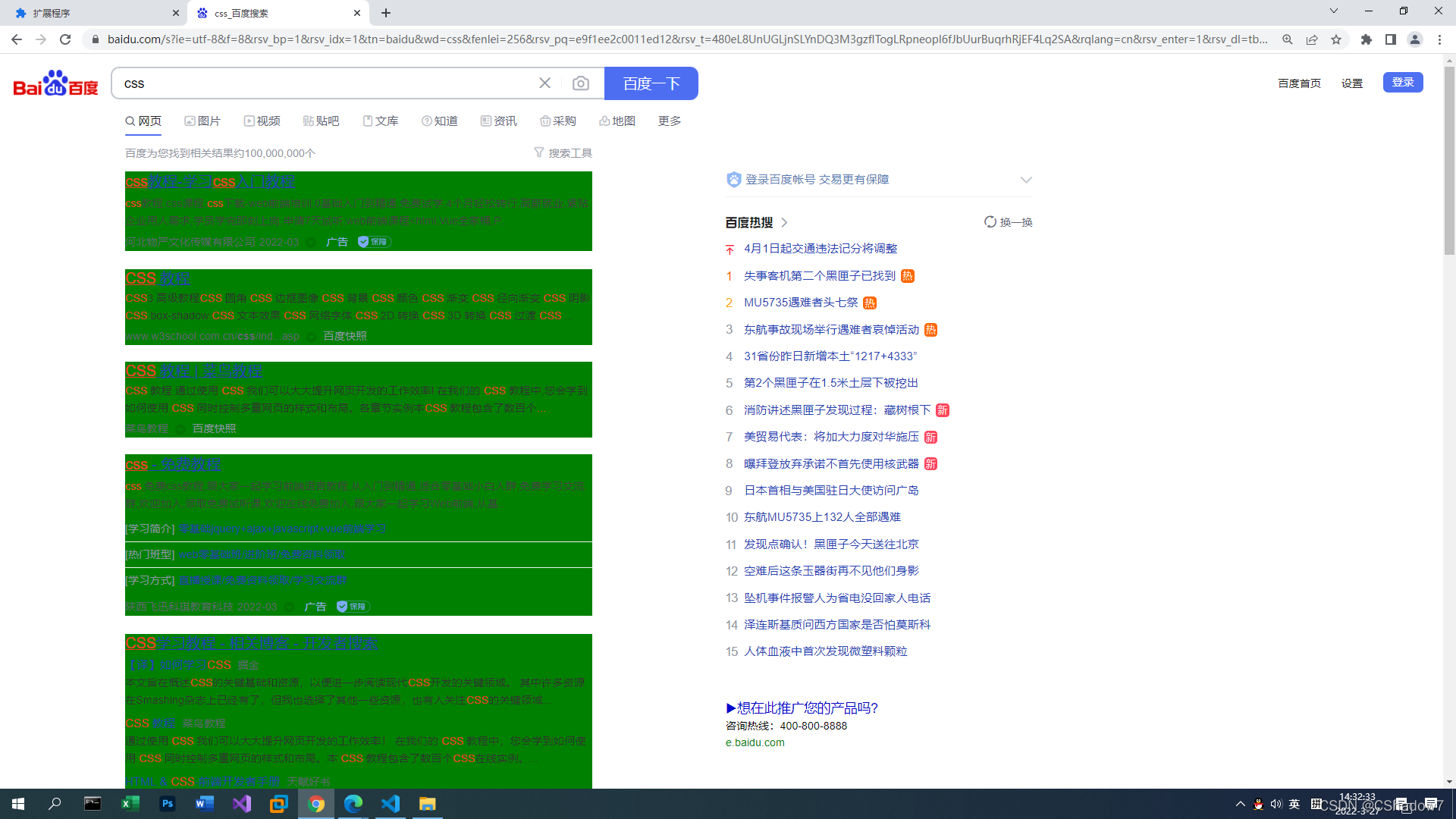Open the 贴吧 tab
This screenshot has width=1456, height=819.
[x=322, y=121]
